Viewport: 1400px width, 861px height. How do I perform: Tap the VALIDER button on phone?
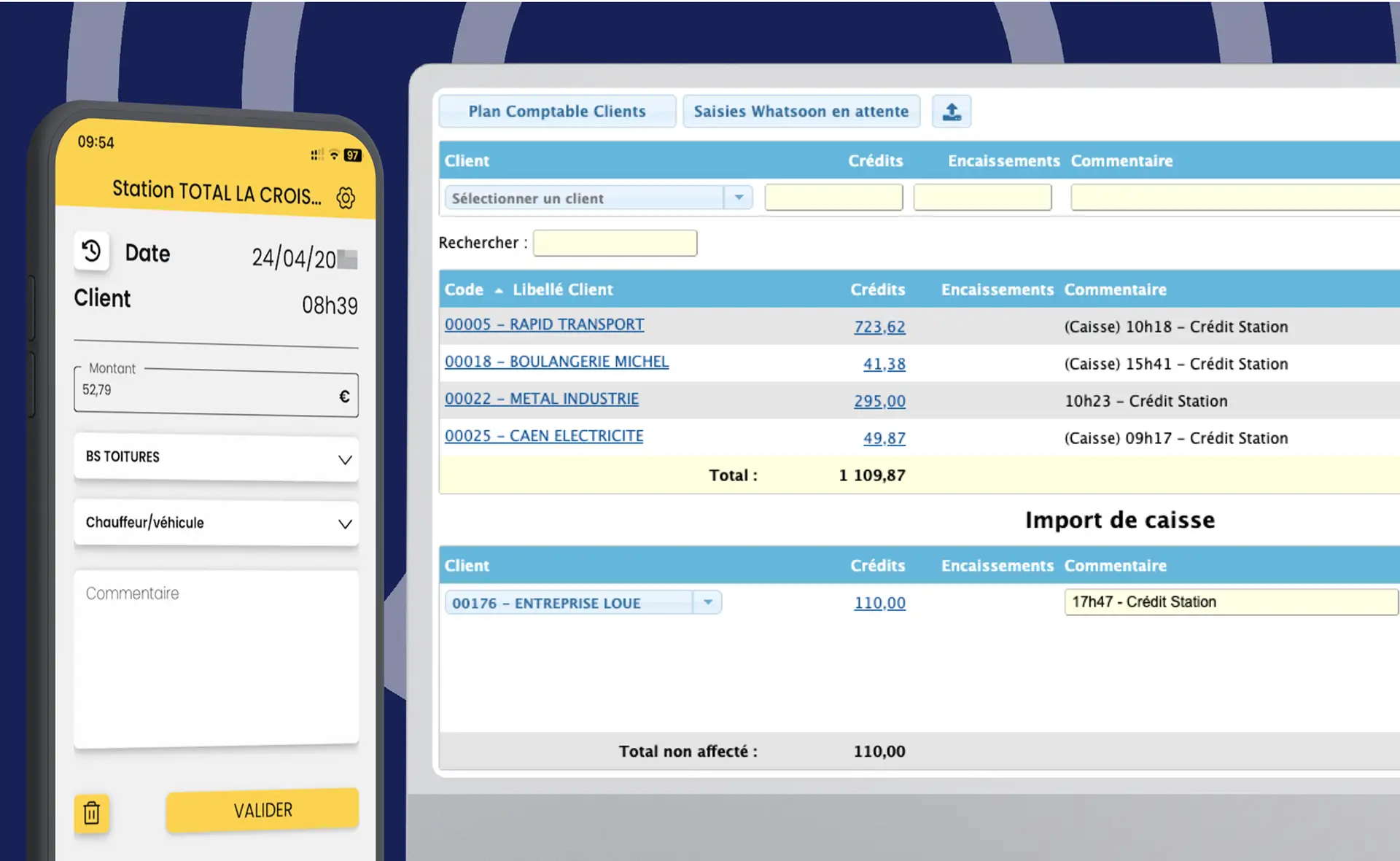tap(262, 810)
